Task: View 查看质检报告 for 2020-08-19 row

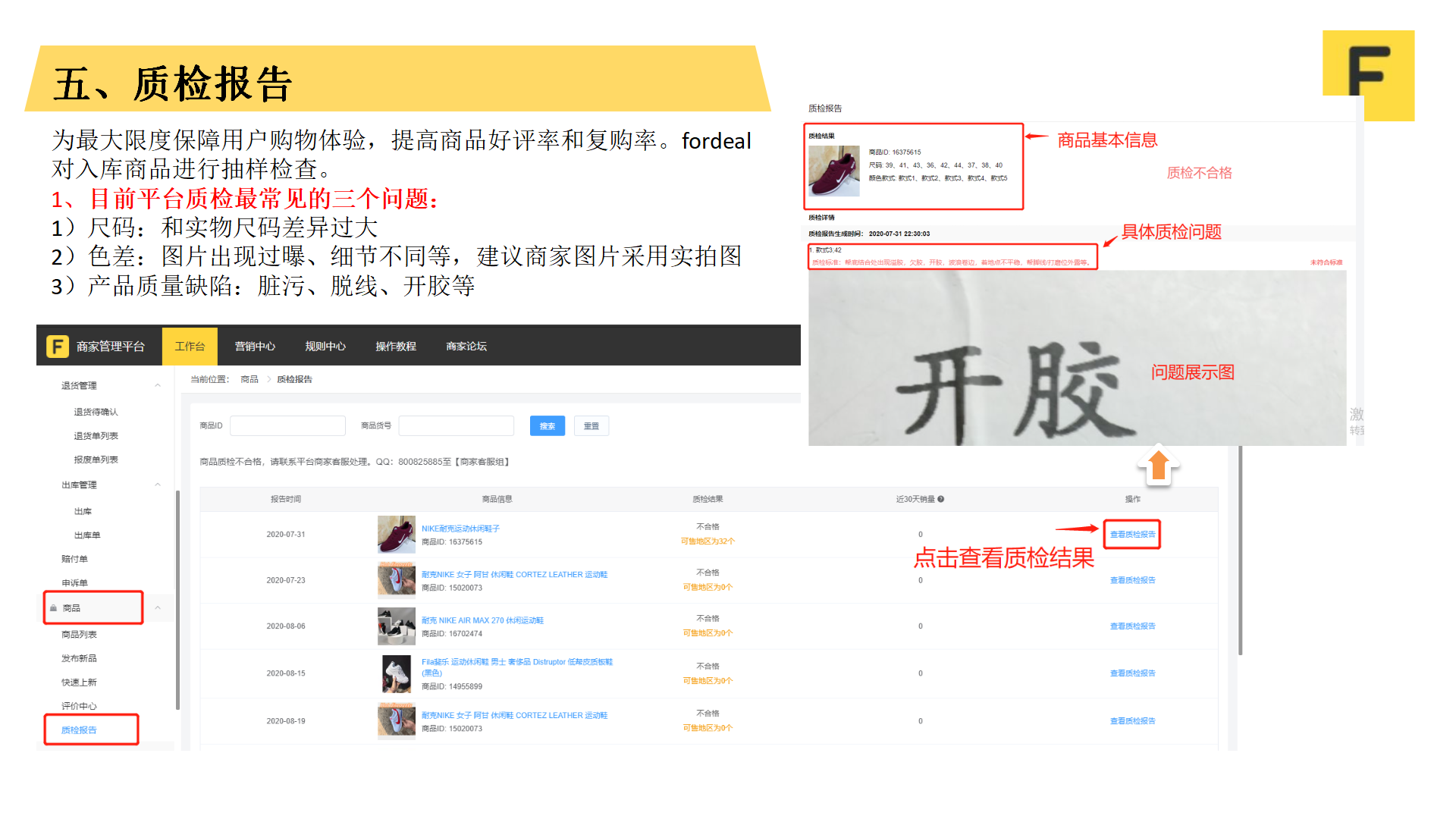Action: (1132, 721)
